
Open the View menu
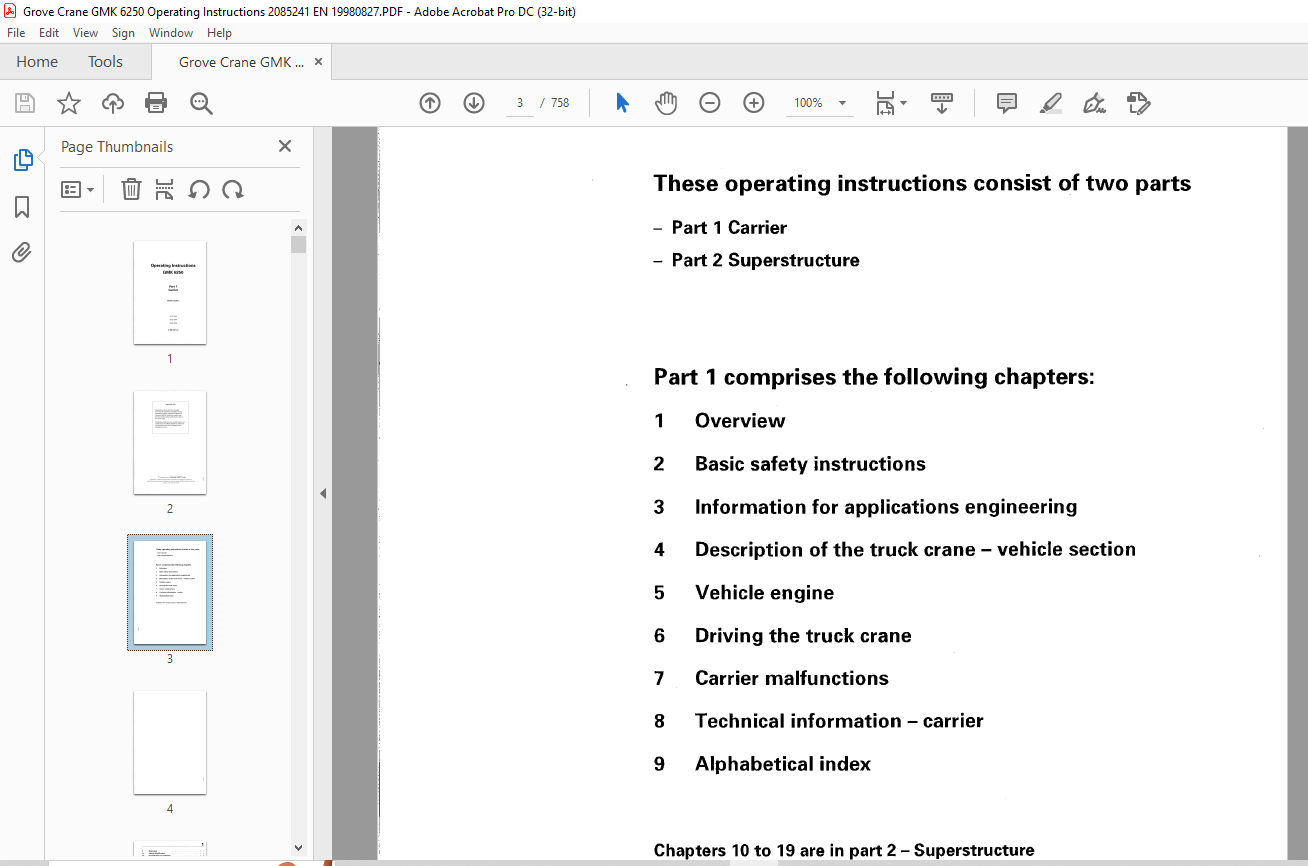click(x=85, y=33)
